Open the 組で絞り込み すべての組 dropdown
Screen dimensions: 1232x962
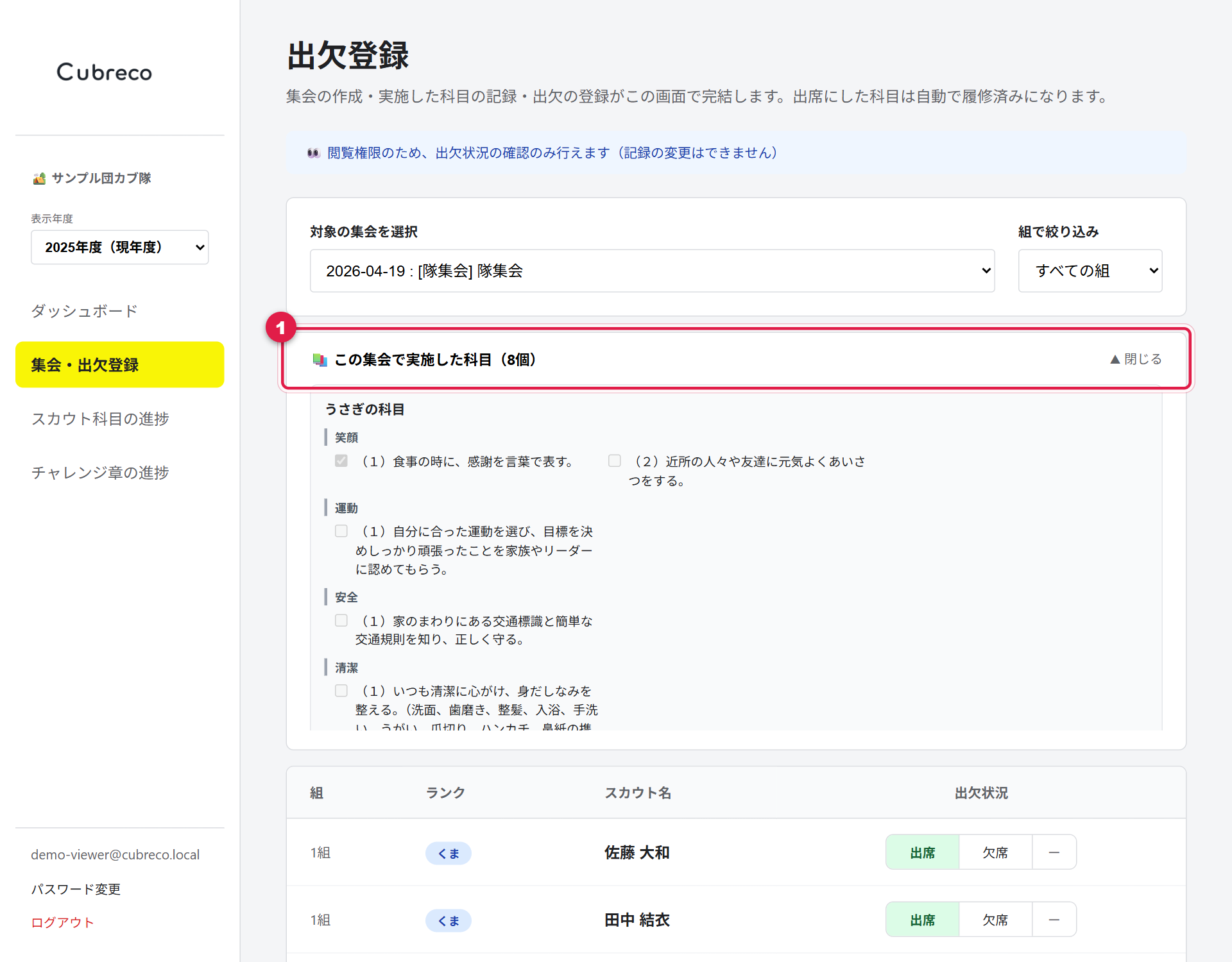(1090, 271)
